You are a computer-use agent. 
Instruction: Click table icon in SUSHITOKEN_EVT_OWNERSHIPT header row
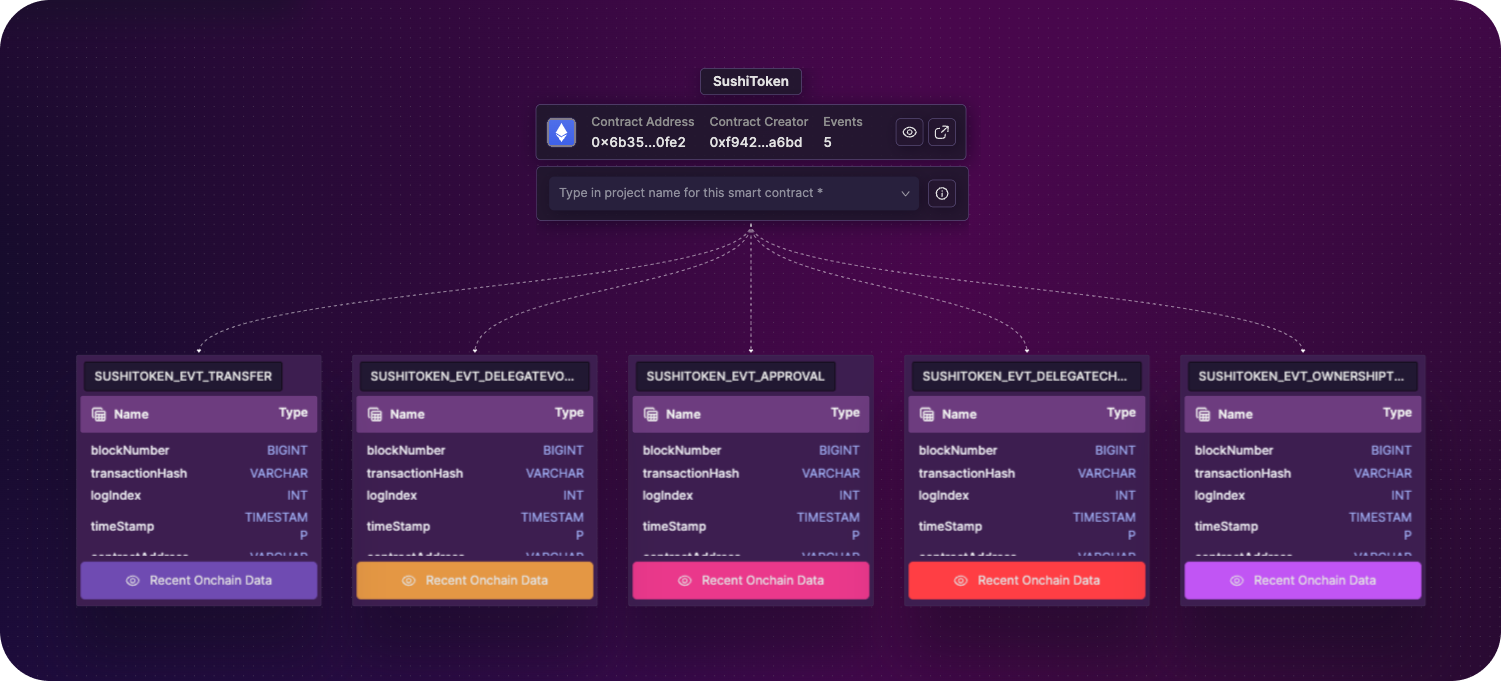(1203, 414)
